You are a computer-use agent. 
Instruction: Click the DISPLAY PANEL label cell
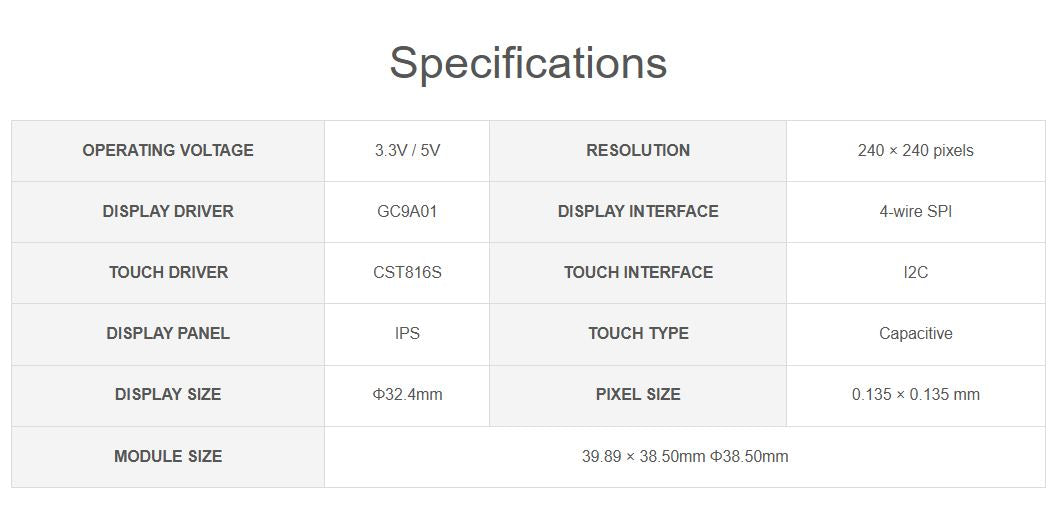168,333
